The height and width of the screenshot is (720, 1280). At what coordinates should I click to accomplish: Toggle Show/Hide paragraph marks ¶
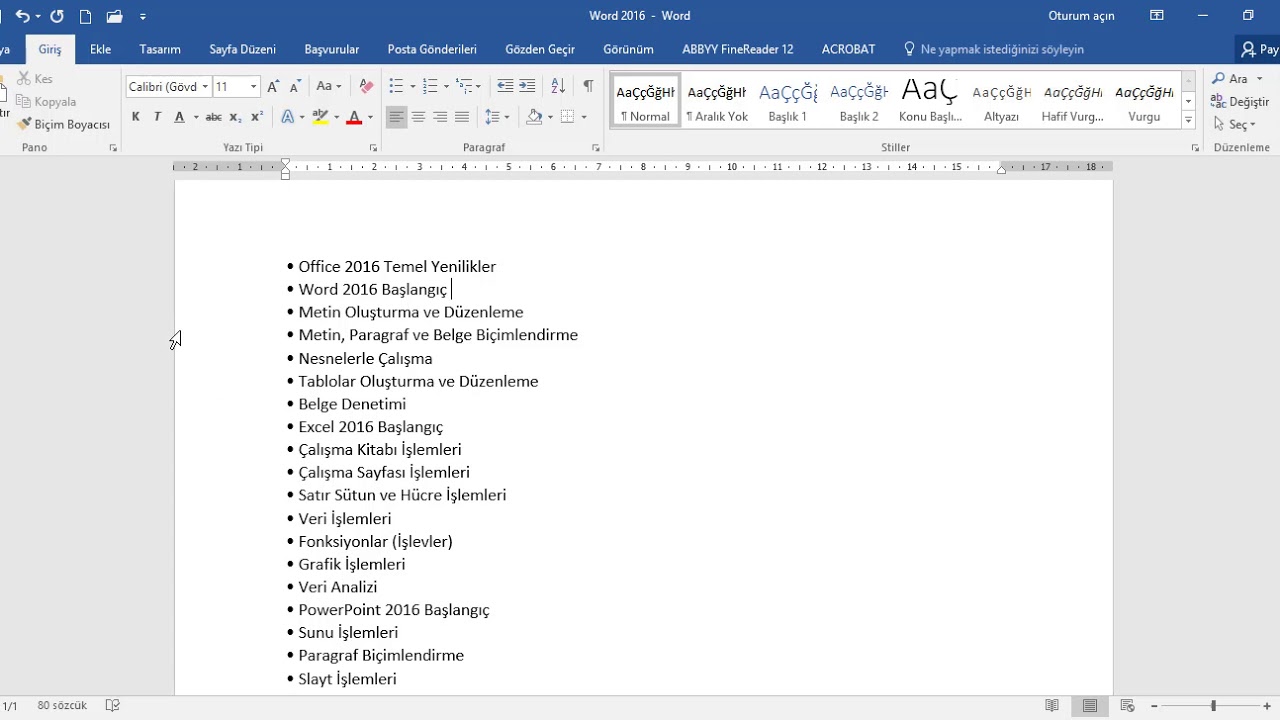pyautogui.click(x=588, y=87)
